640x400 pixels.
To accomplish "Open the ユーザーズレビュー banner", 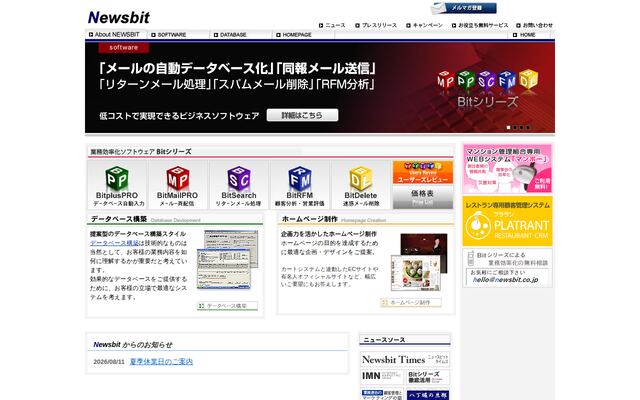I will coord(423,172).
